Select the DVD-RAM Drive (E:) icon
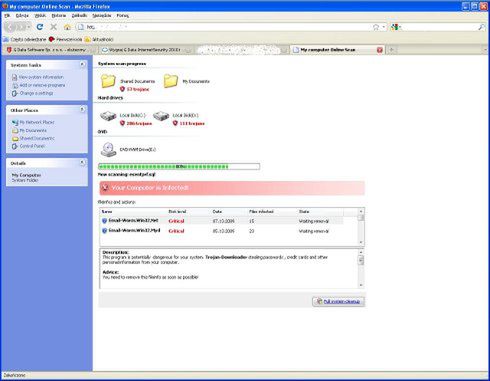This screenshot has height=381, width=490. 109,149
